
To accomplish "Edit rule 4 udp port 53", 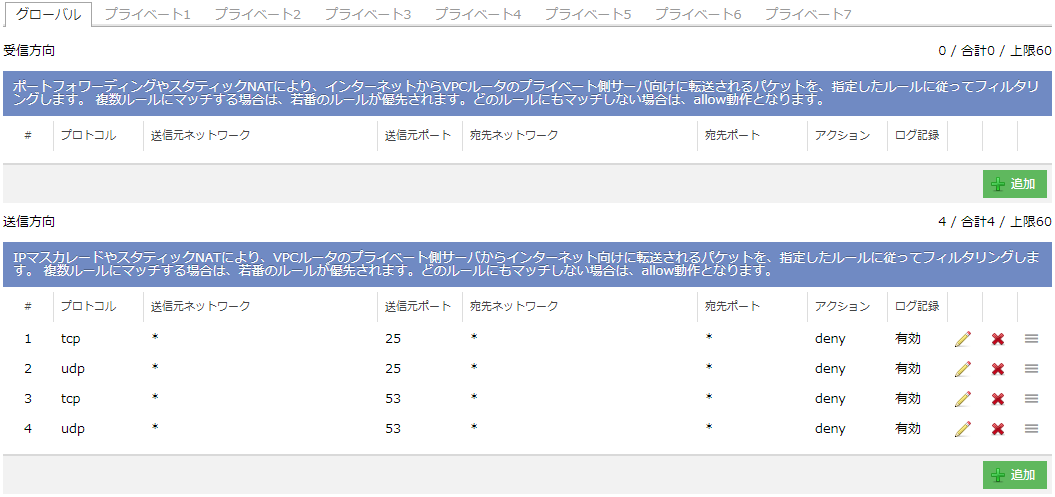I will (963, 429).
